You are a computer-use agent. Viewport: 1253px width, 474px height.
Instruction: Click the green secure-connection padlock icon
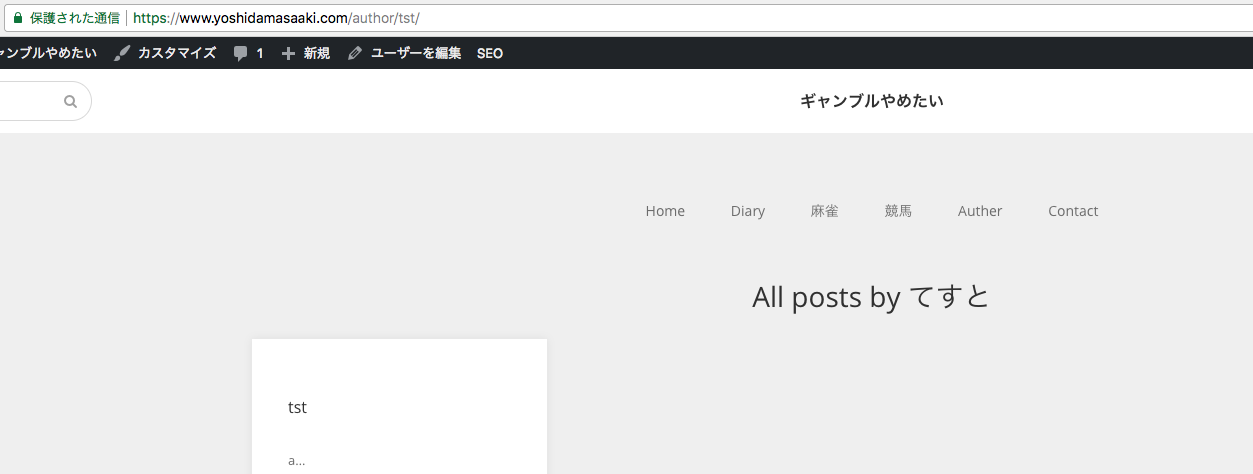pyautogui.click(x=17, y=18)
